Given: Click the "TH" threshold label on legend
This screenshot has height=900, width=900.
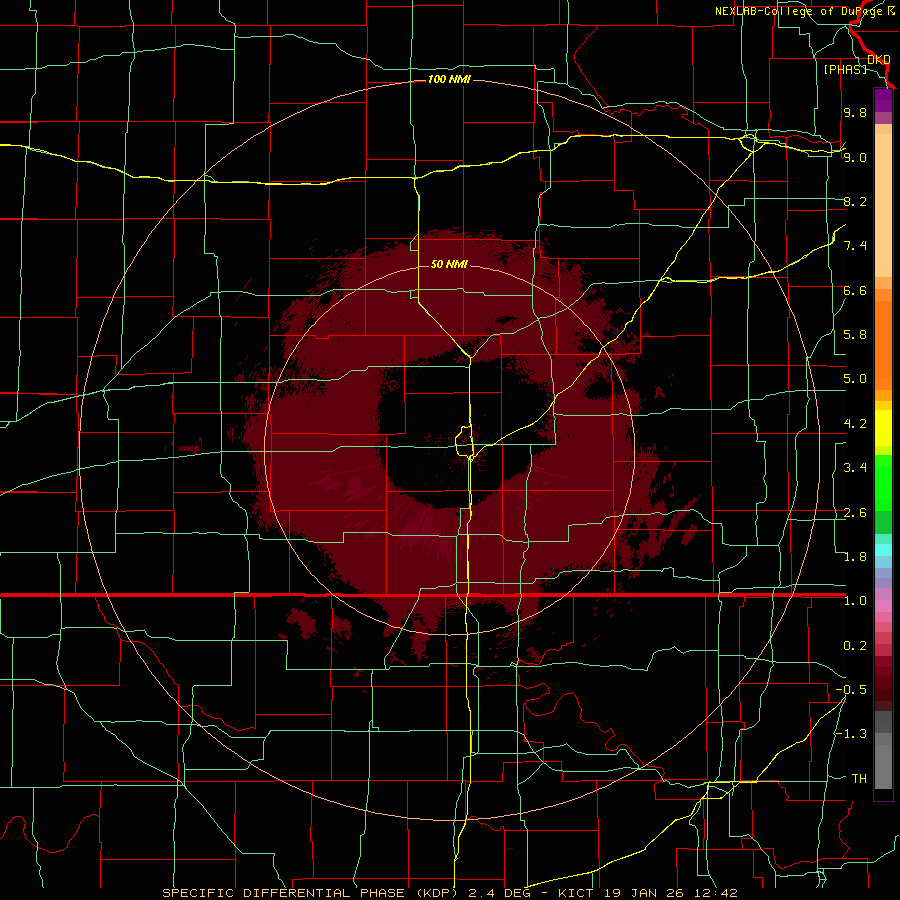Looking at the screenshot, I should pyautogui.click(x=859, y=779).
